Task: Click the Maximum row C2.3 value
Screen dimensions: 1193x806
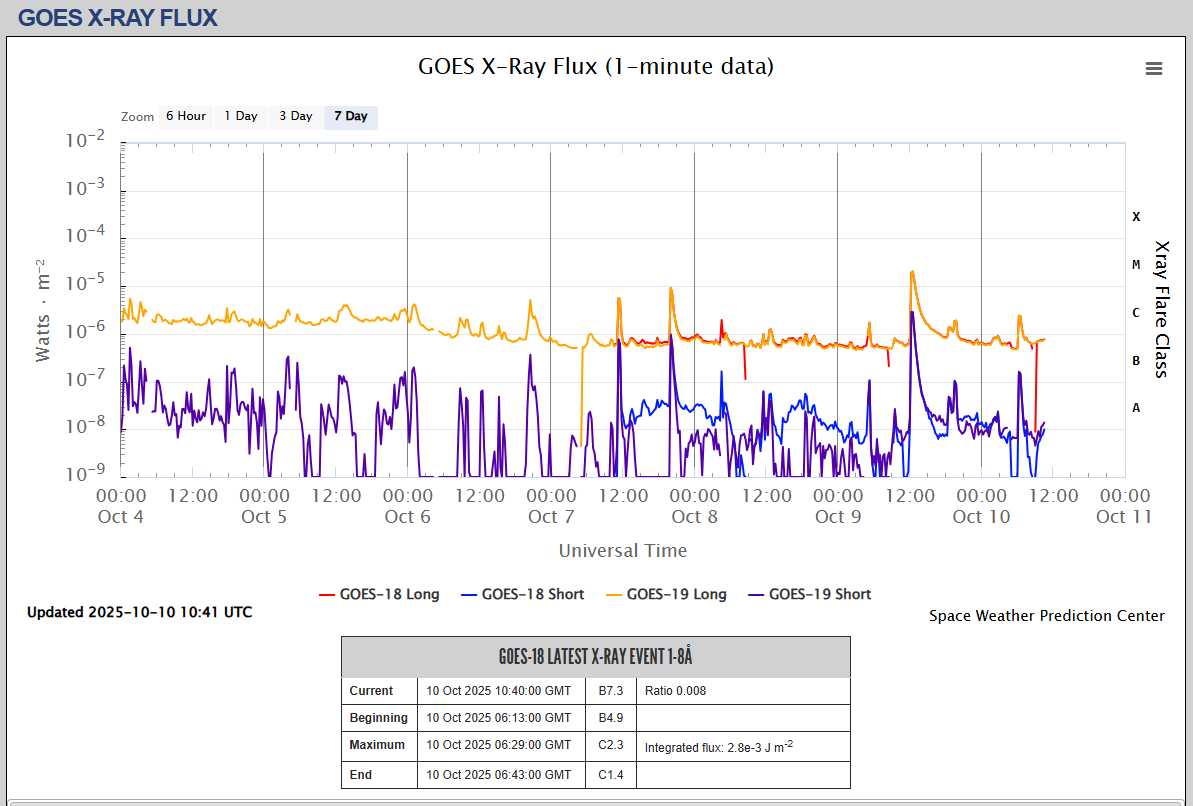Action: click(x=611, y=745)
